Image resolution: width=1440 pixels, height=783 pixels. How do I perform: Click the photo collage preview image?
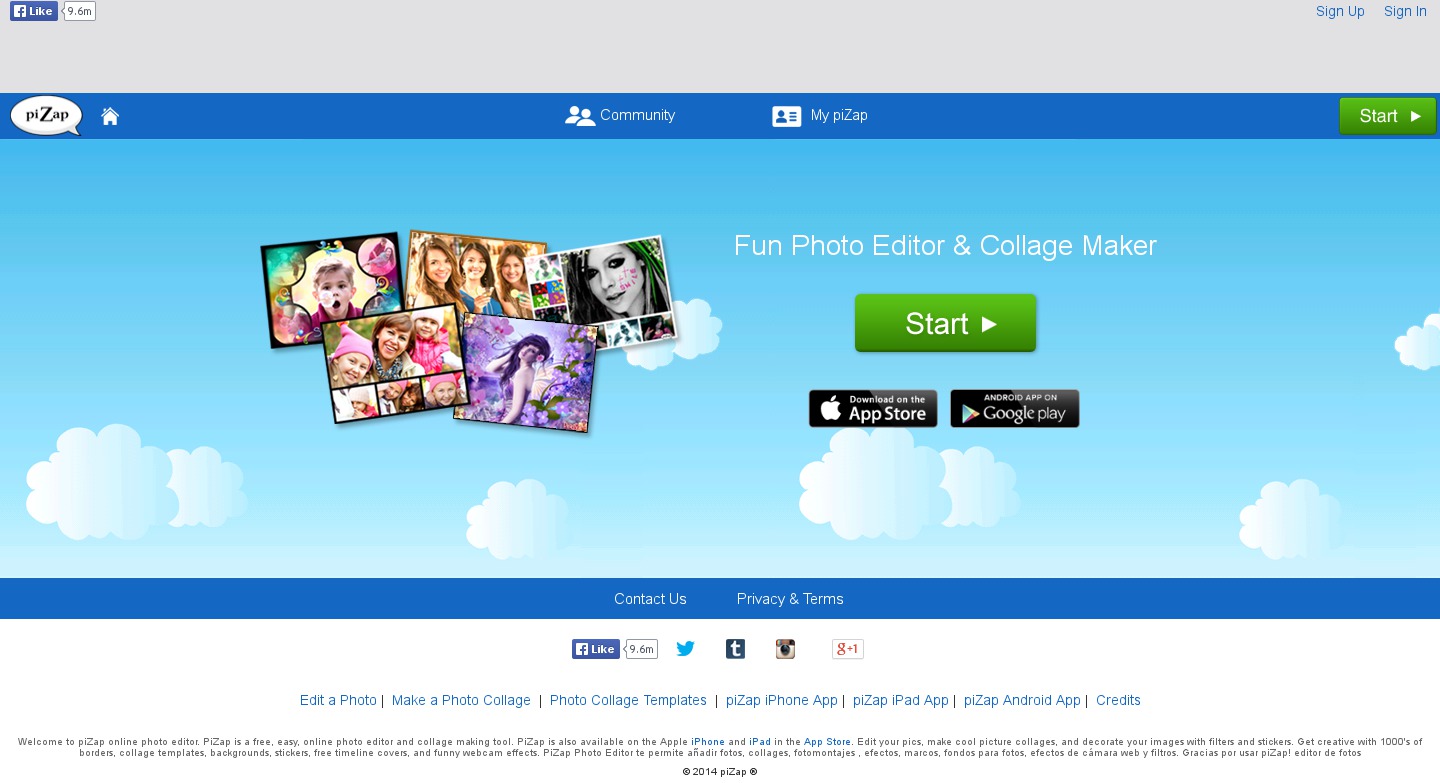pyautogui.click(x=468, y=330)
